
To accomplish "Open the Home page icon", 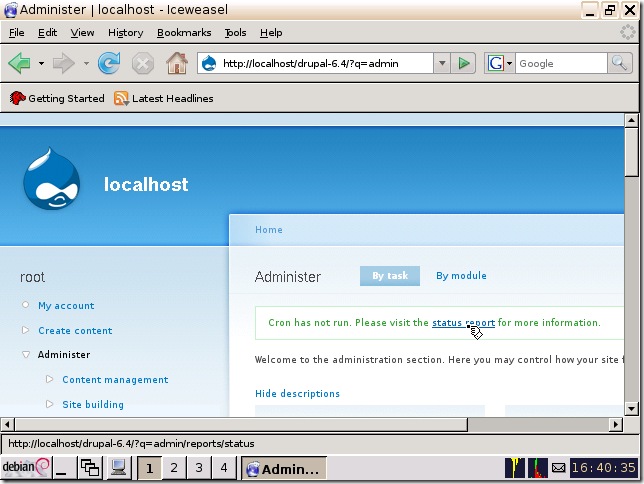I will tap(177, 63).
